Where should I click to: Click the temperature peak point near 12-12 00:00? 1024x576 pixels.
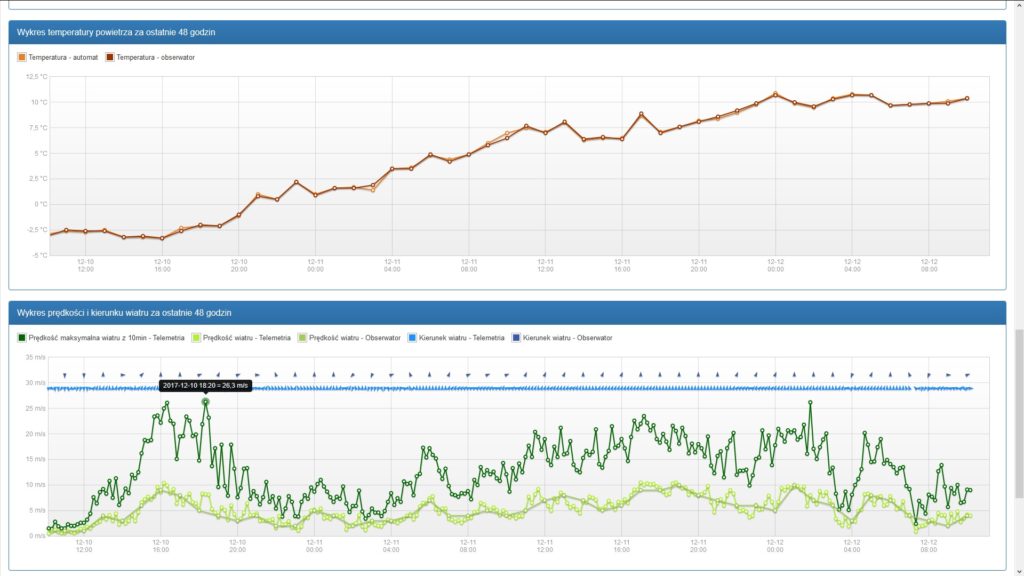(x=775, y=95)
